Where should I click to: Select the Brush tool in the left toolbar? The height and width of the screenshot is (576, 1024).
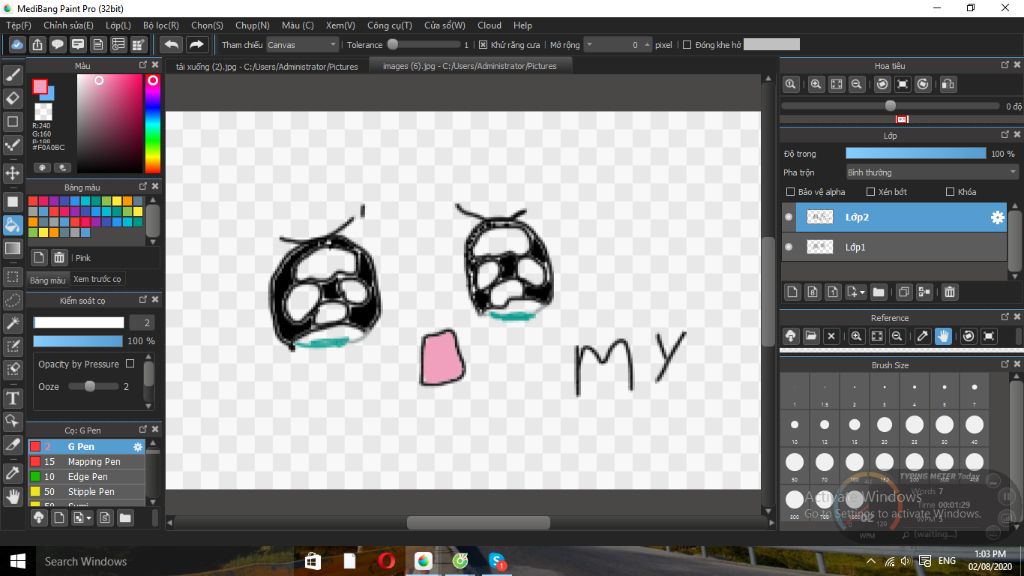12,75
